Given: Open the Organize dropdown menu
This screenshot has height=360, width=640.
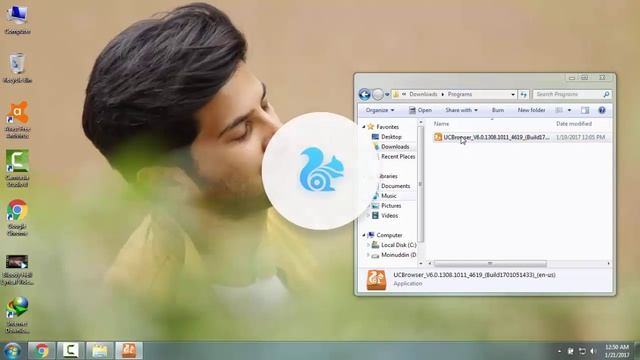Looking at the screenshot, I should click(x=380, y=110).
